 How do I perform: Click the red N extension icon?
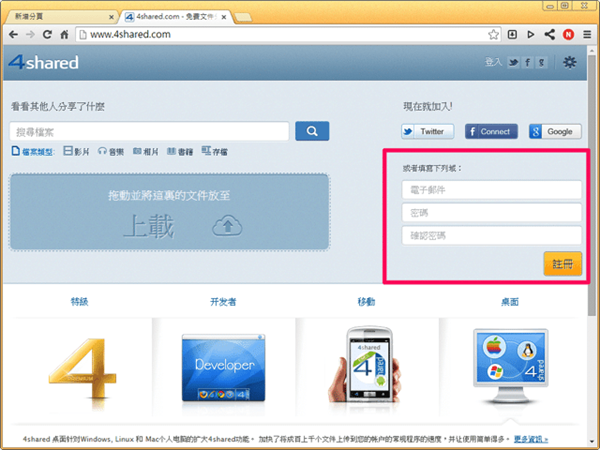569,34
